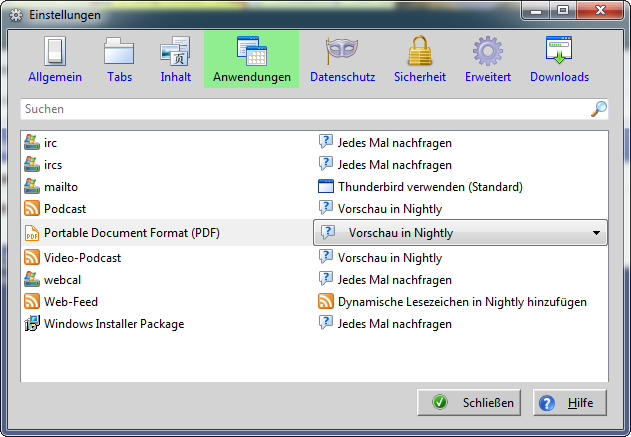This screenshot has height=437, width=631.
Task: Click the Thunderbird verwenden action for mailto
Action: [x=430, y=187]
